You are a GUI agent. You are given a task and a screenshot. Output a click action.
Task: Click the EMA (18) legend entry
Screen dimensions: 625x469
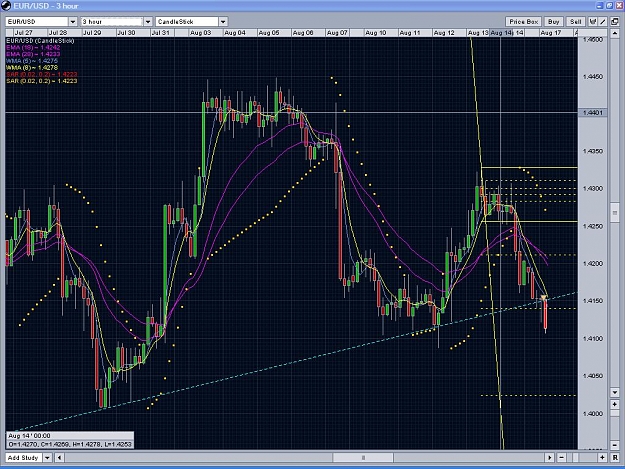[33, 47]
